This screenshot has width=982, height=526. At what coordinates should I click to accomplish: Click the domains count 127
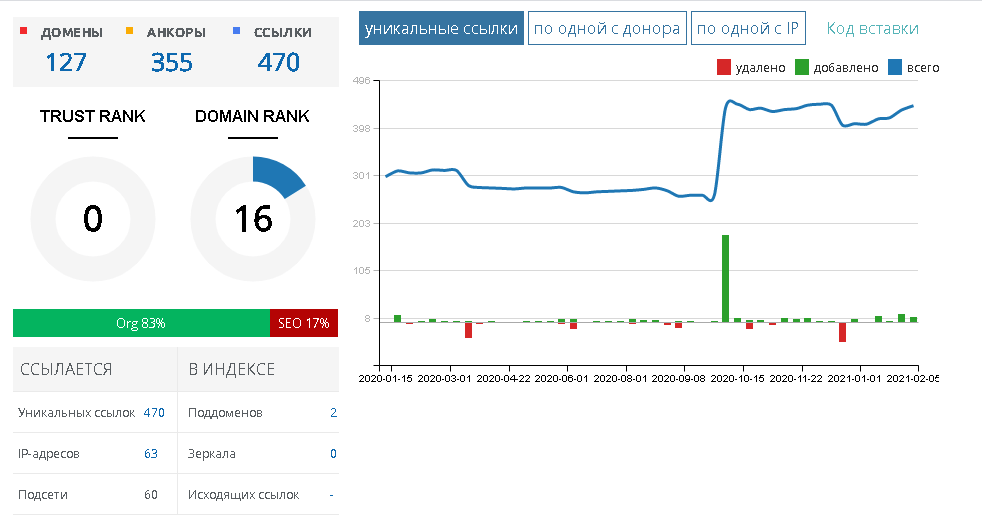(66, 62)
